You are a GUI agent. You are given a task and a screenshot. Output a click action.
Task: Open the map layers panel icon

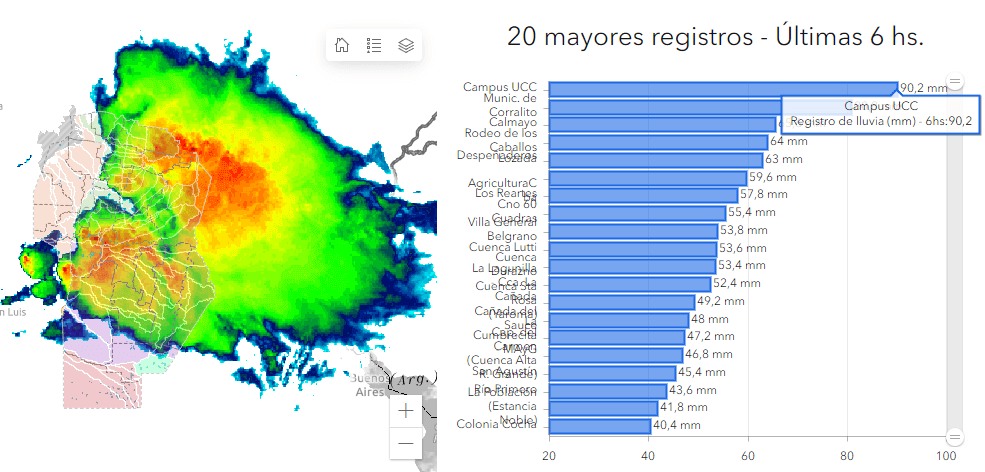pyautogui.click(x=406, y=45)
